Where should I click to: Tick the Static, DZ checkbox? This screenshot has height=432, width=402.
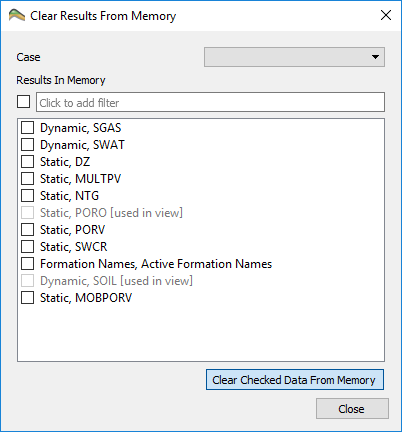point(27,162)
